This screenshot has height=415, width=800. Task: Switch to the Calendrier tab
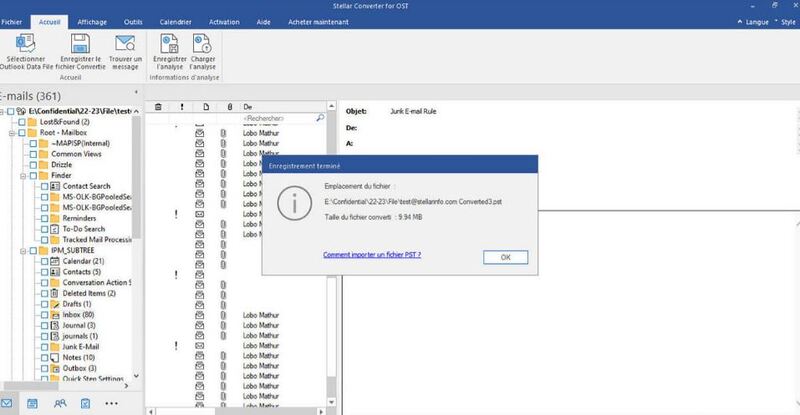[x=176, y=22]
